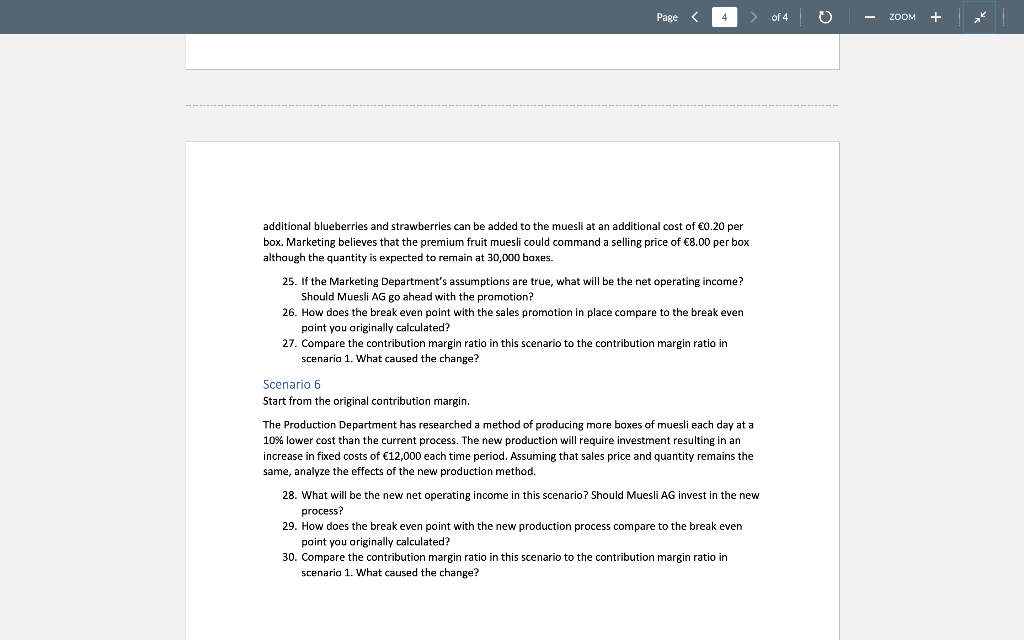Advance to the next page
Image resolution: width=1024 pixels, height=640 pixels.
753,16
